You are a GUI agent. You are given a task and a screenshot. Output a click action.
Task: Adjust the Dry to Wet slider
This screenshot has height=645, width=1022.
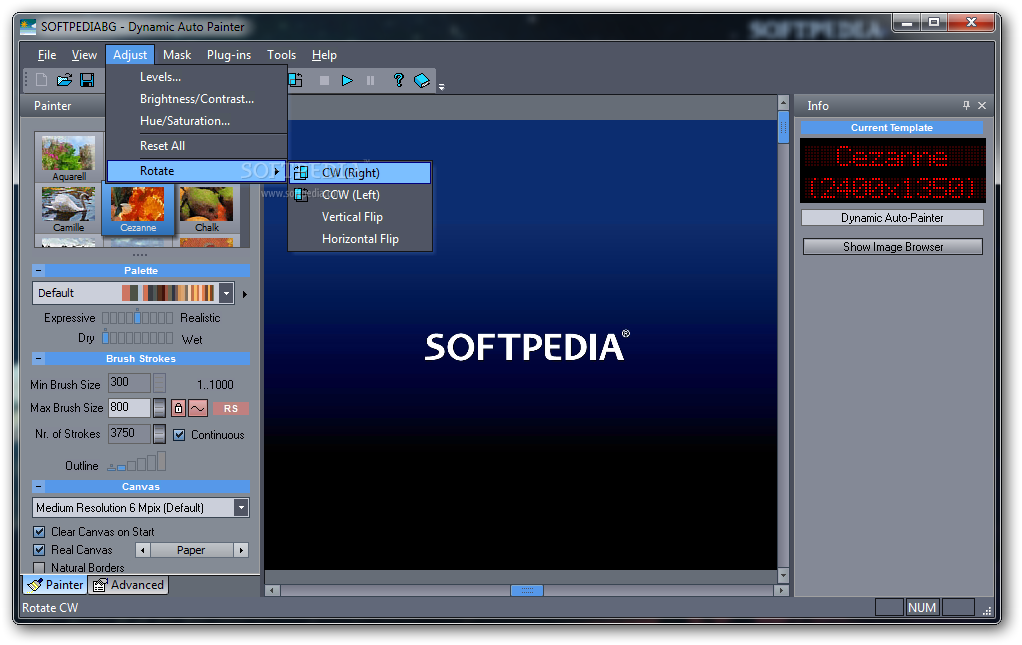click(x=138, y=338)
